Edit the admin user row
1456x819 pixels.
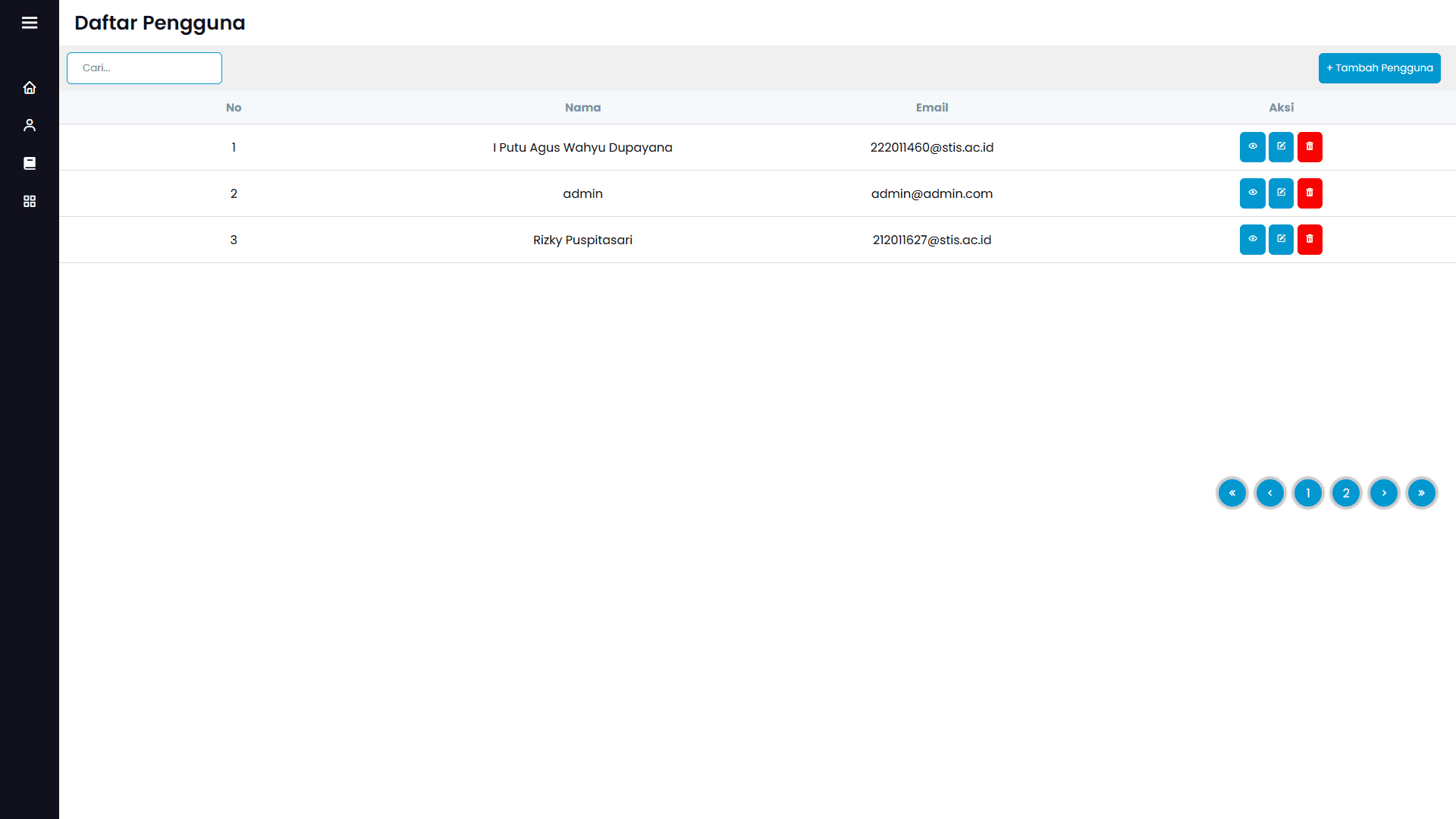(x=1281, y=193)
